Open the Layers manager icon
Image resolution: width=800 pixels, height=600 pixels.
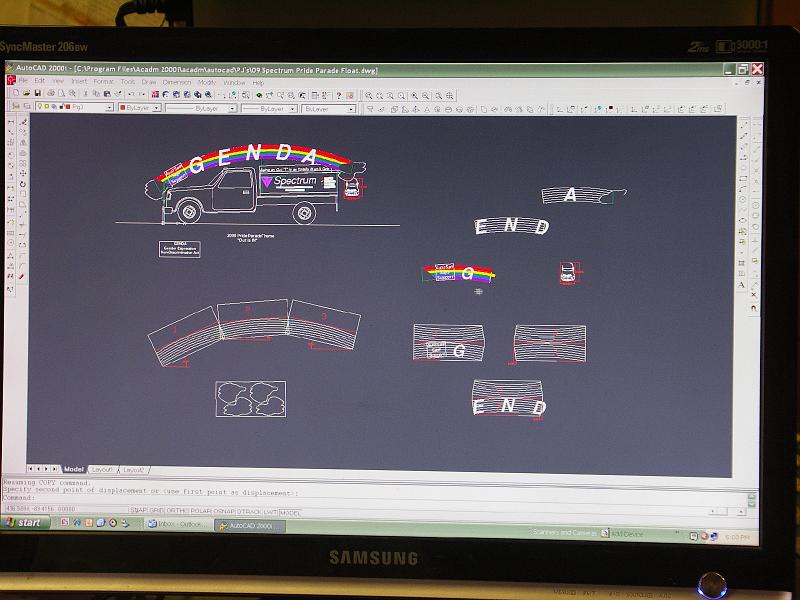[16, 106]
